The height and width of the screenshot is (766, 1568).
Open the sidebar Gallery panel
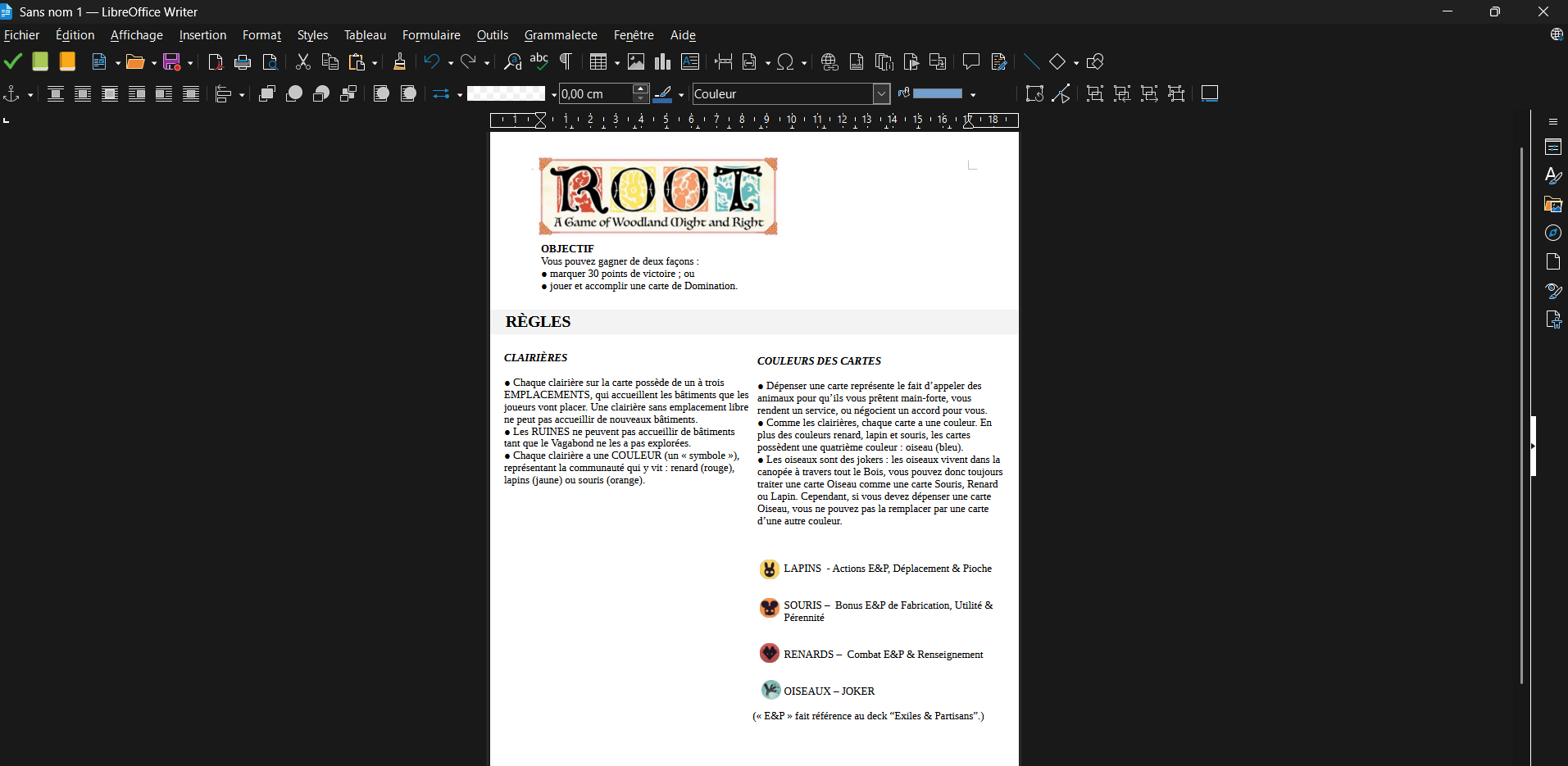tap(1552, 205)
